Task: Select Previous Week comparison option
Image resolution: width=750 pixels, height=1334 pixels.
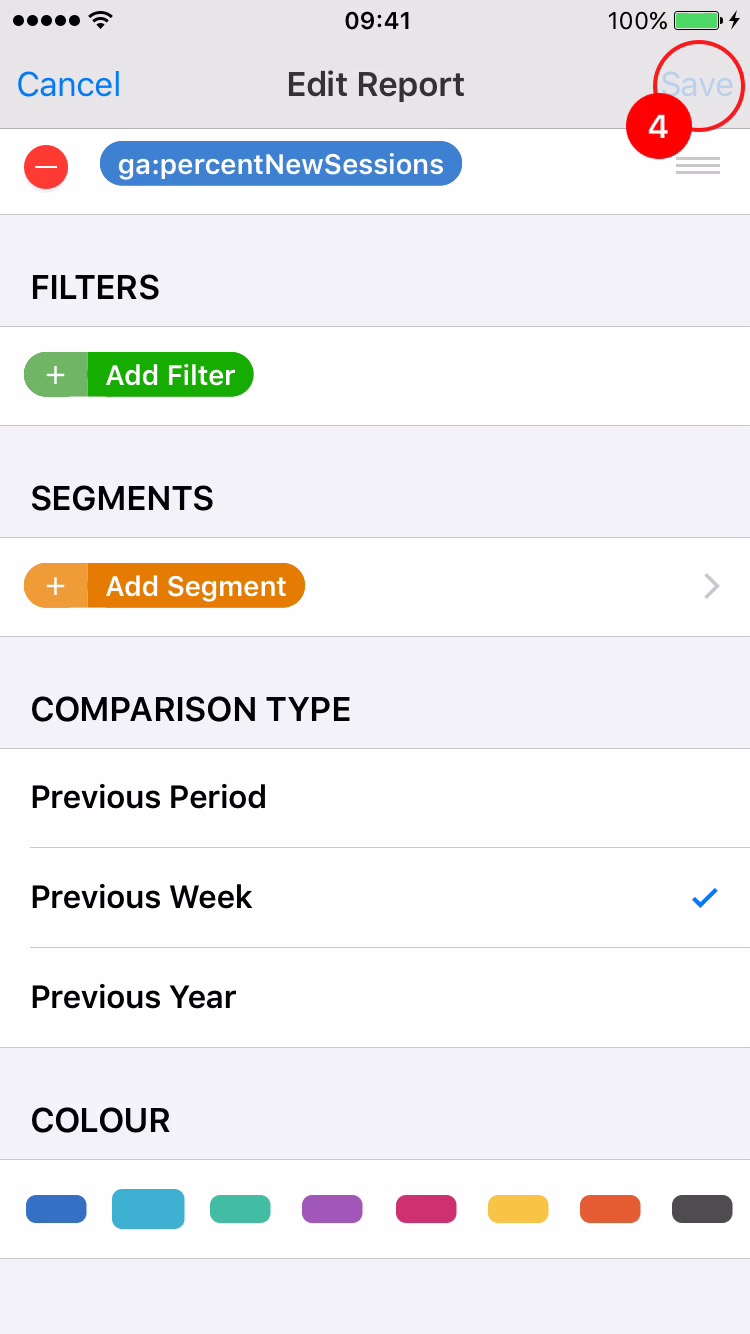Action: (x=142, y=897)
